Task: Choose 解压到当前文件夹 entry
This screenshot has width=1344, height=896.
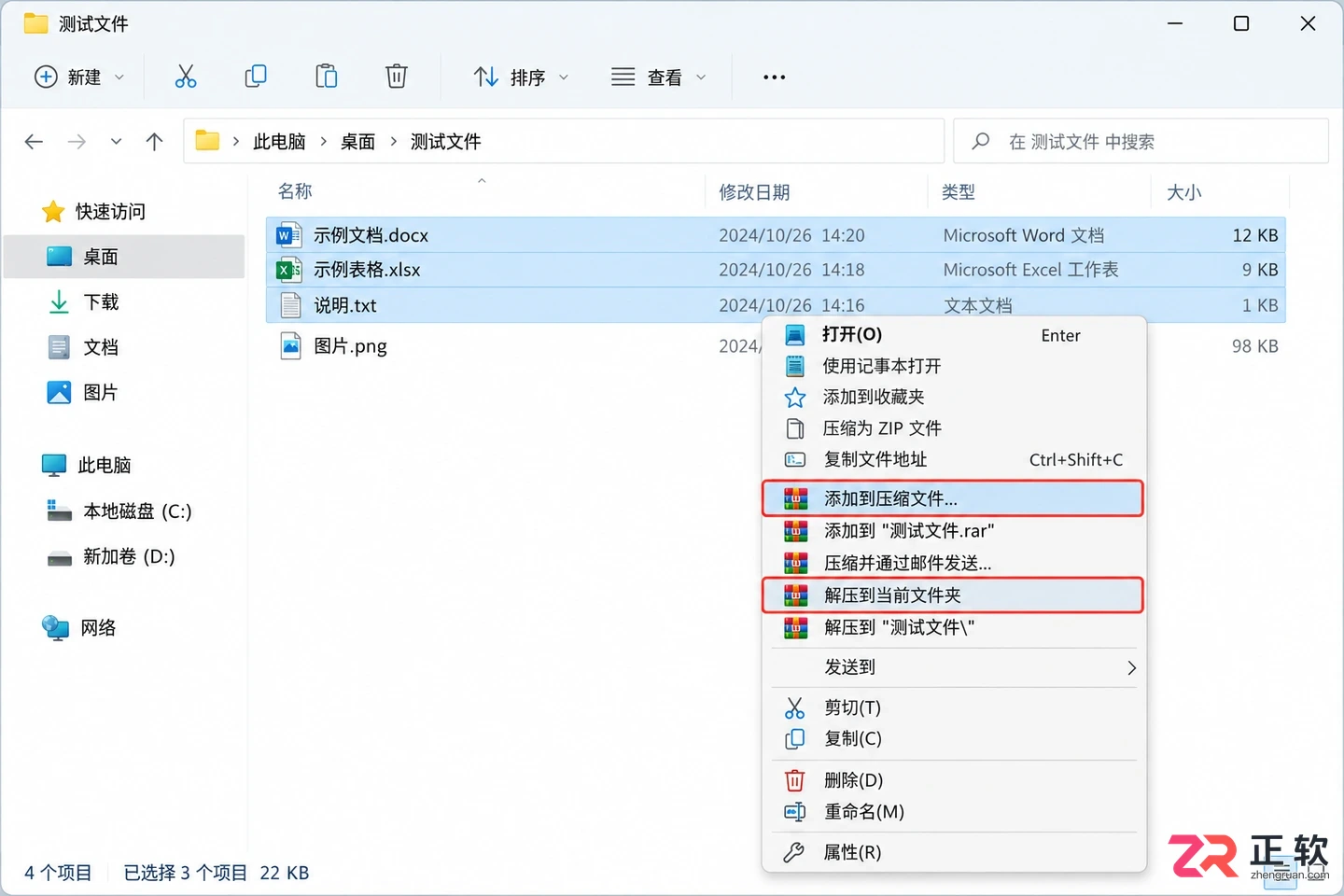Action: coord(953,595)
